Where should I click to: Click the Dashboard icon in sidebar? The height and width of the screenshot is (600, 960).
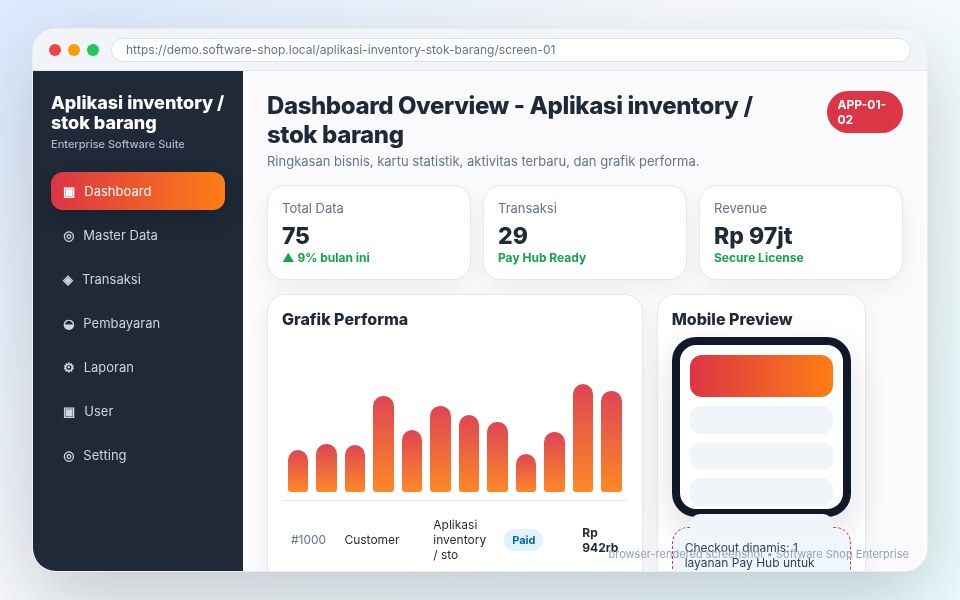click(69, 192)
